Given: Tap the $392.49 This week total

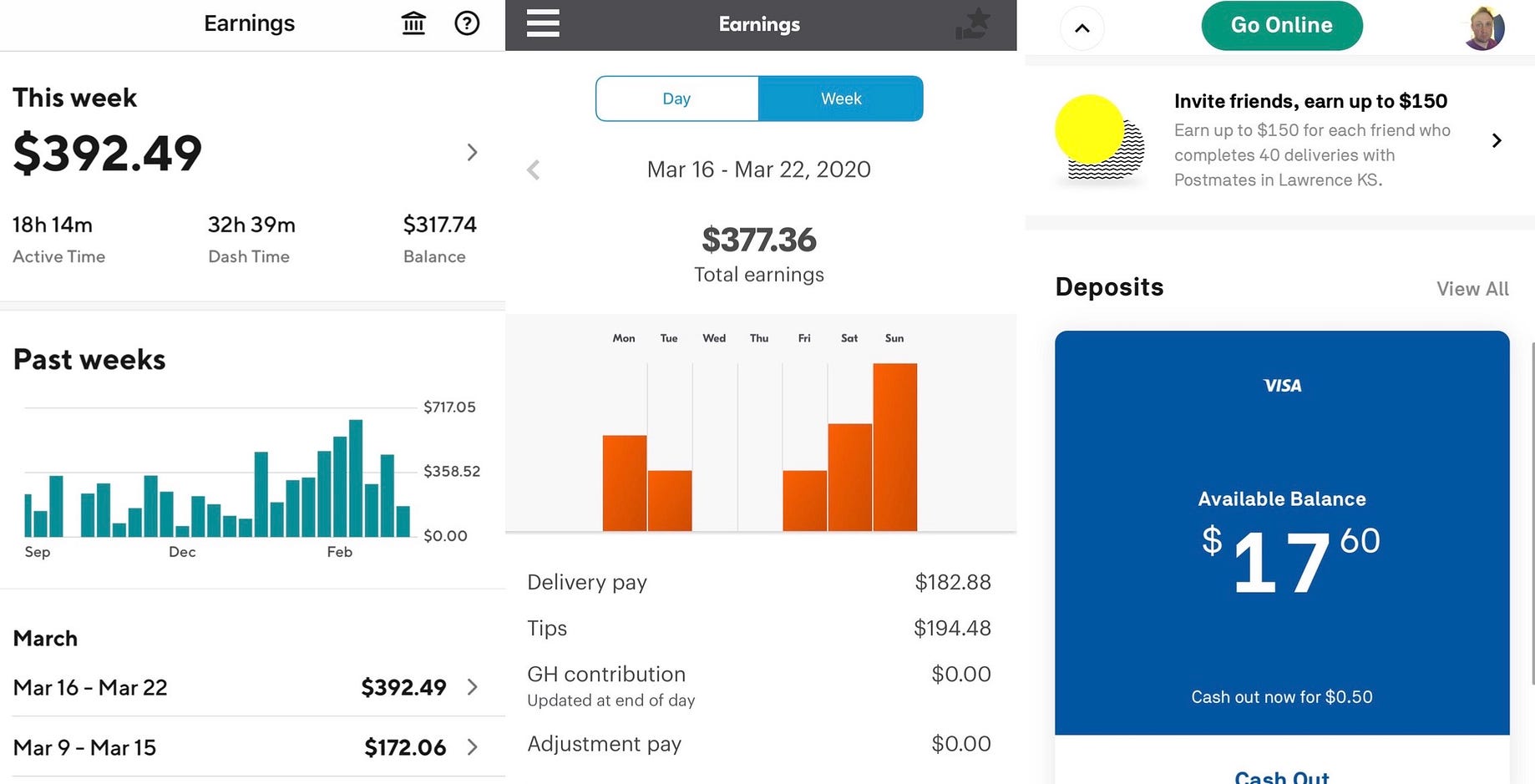Looking at the screenshot, I should click(108, 153).
